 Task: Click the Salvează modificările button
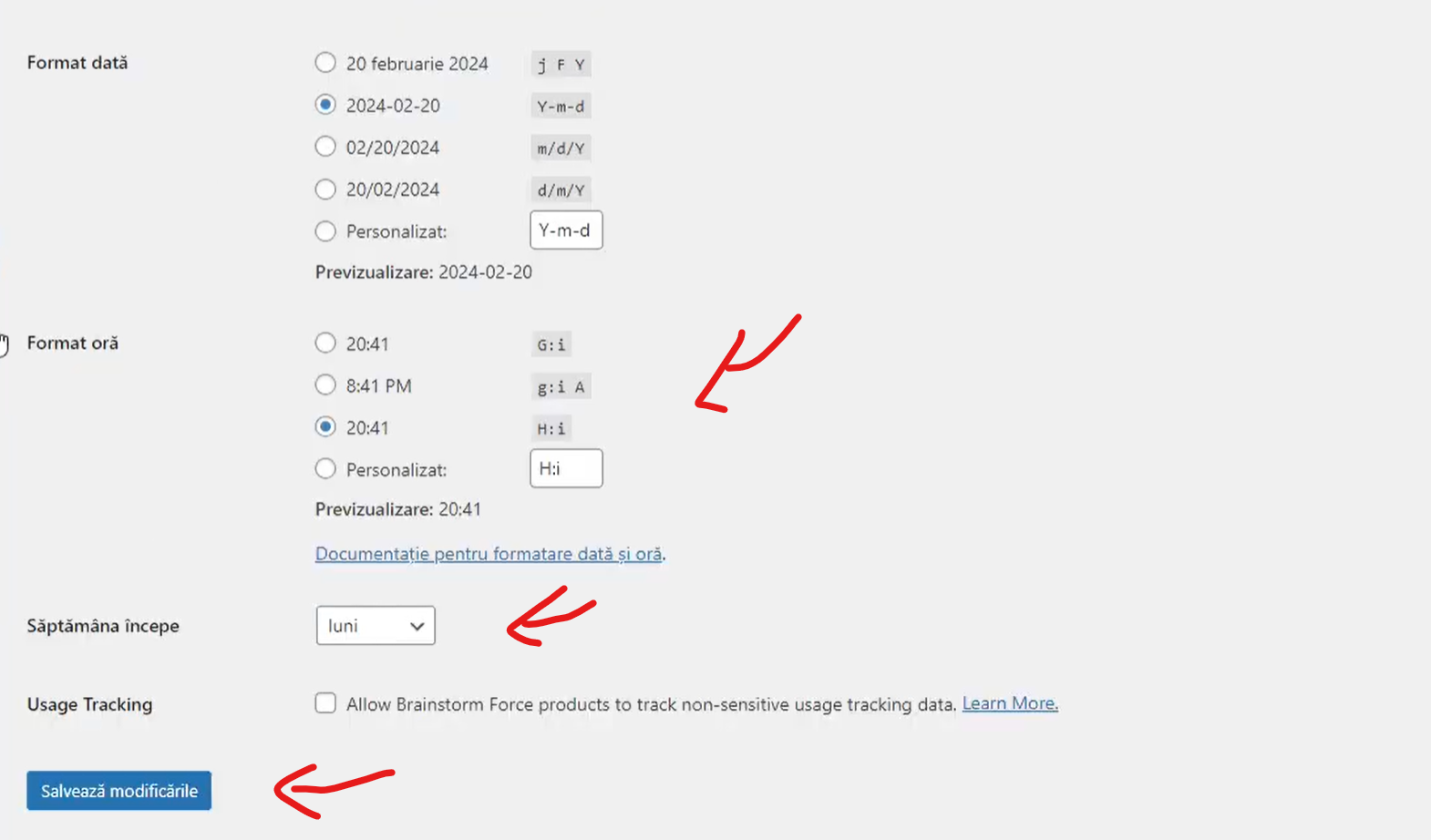pyautogui.click(x=119, y=791)
